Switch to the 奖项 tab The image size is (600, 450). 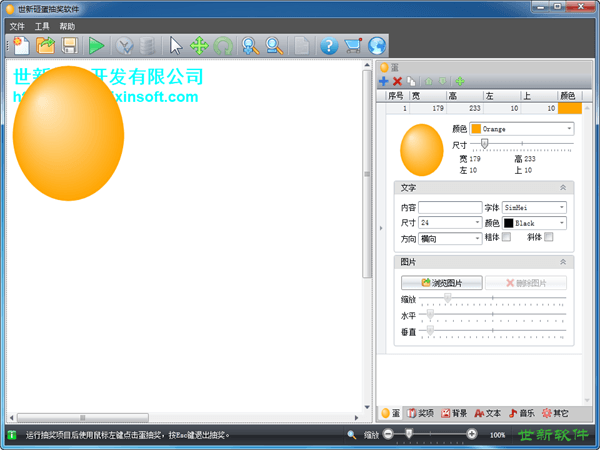point(420,413)
